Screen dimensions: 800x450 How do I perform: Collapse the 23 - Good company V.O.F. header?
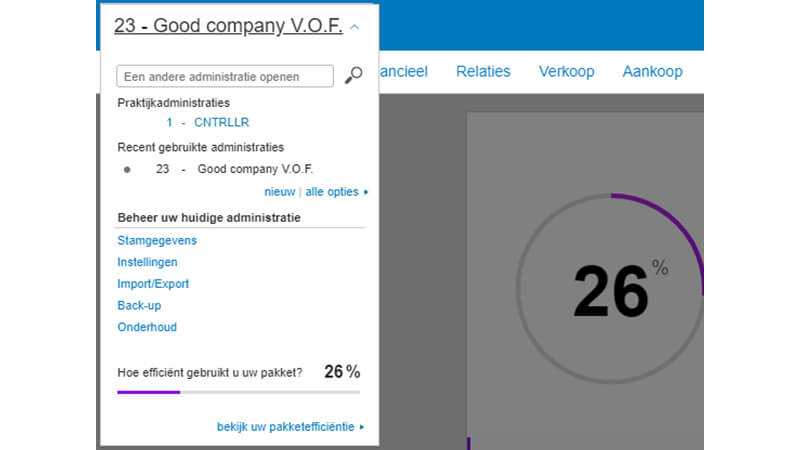click(x=228, y=26)
